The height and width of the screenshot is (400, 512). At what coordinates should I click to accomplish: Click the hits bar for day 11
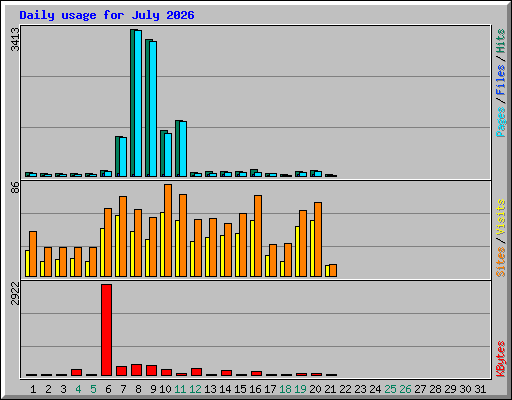[x=177, y=148]
